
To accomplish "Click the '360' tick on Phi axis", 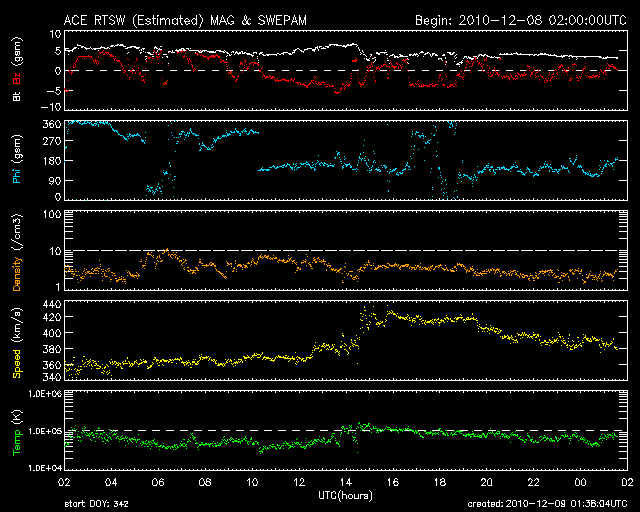I will 52,124.
